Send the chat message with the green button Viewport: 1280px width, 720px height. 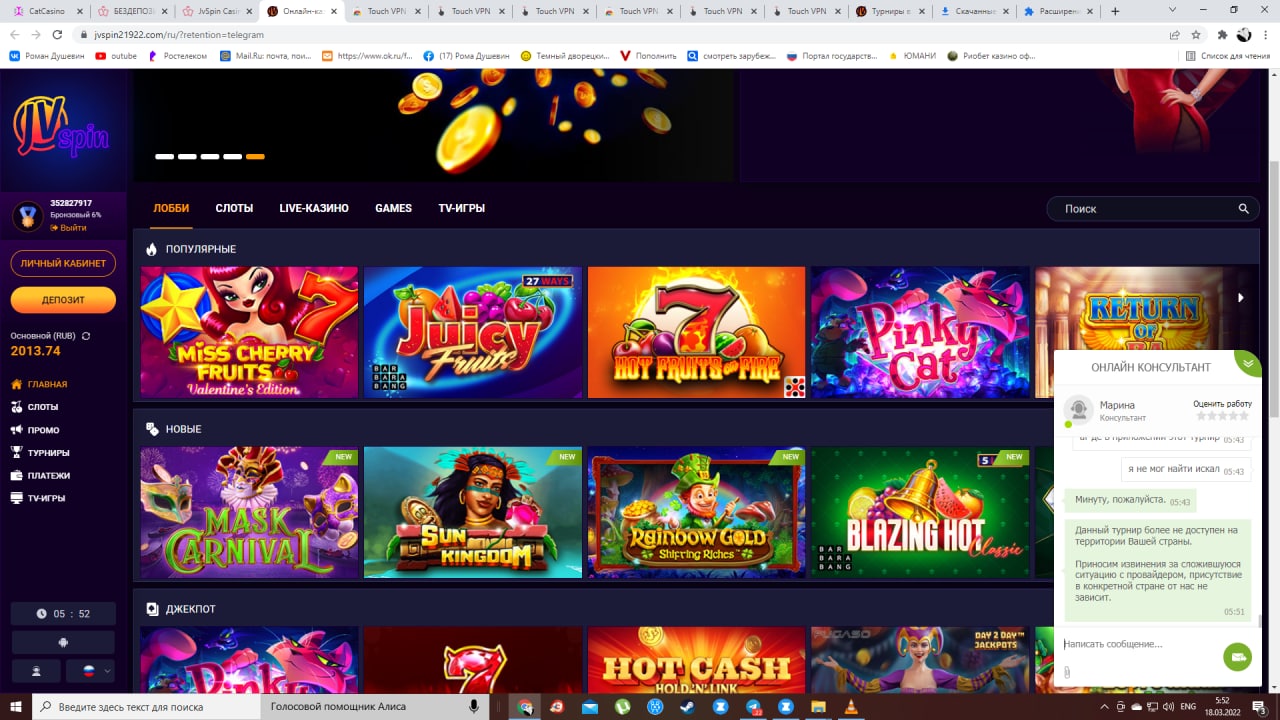1237,657
